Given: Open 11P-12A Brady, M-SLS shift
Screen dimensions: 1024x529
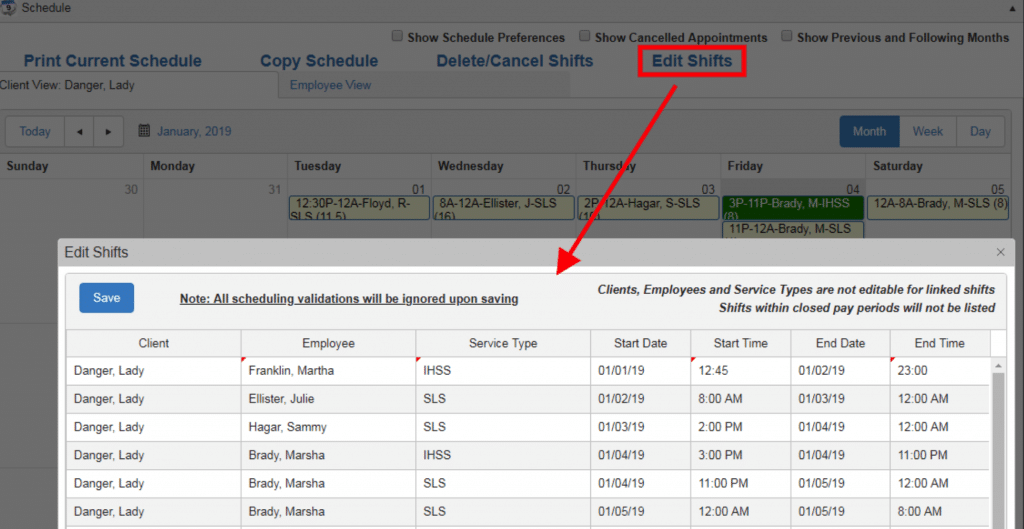Looking at the screenshot, I should click(x=793, y=230).
